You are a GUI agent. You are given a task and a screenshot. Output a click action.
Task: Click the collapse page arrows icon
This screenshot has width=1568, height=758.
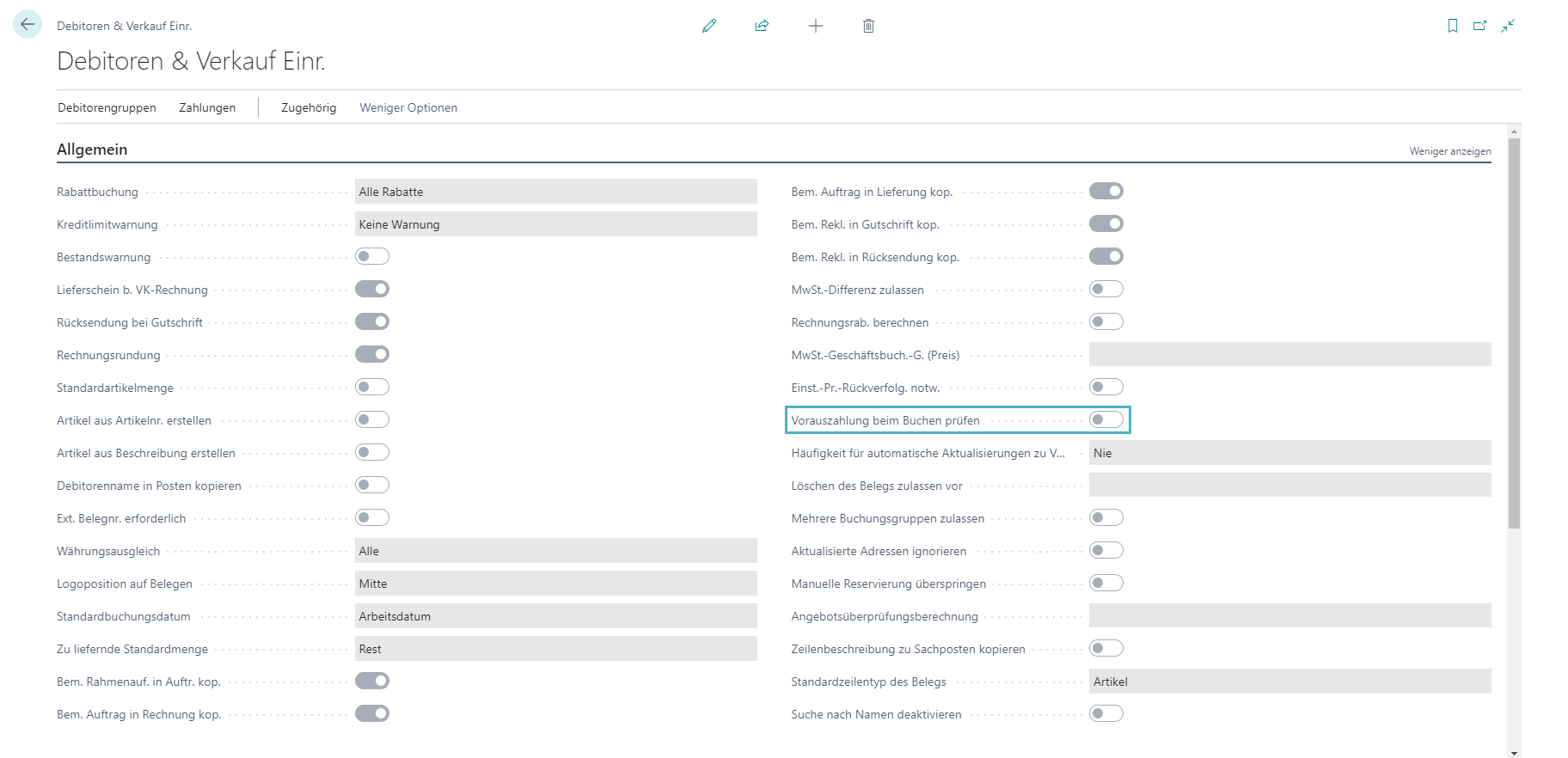click(1508, 26)
